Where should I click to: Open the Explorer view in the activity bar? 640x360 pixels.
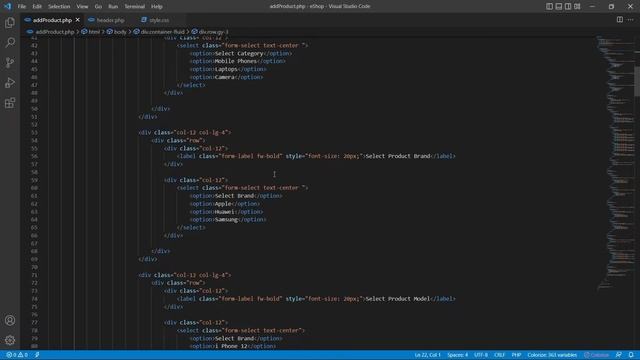(10, 22)
